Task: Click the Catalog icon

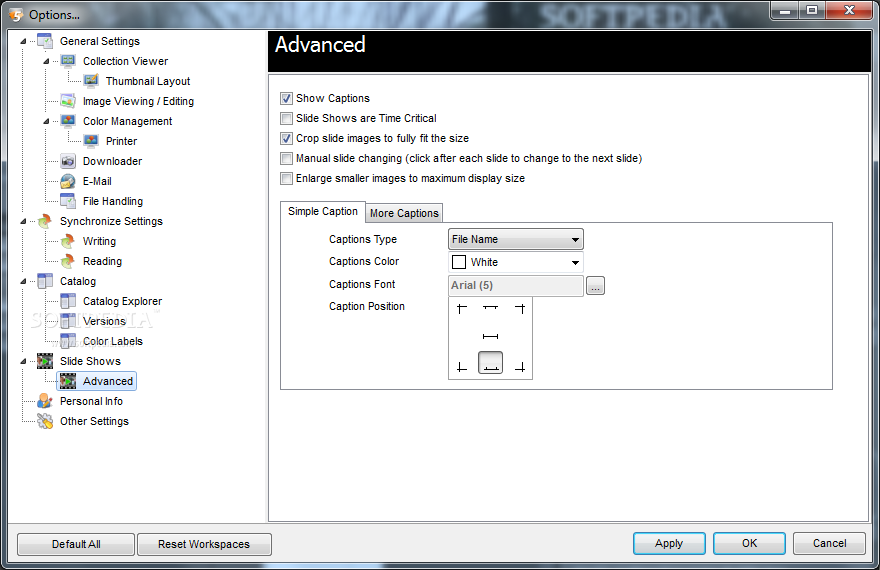Action: 45,281
